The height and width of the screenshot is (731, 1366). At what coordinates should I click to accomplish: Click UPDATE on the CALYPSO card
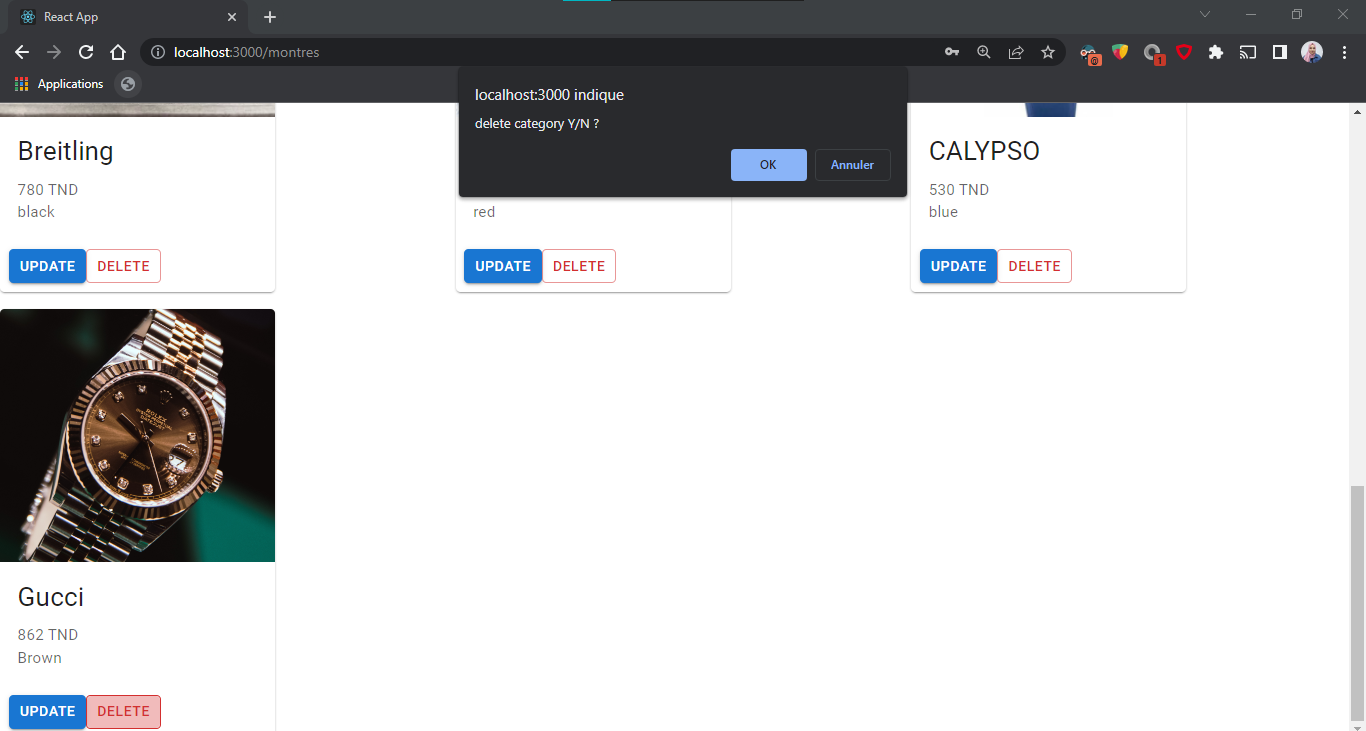[x=959, y=266]
